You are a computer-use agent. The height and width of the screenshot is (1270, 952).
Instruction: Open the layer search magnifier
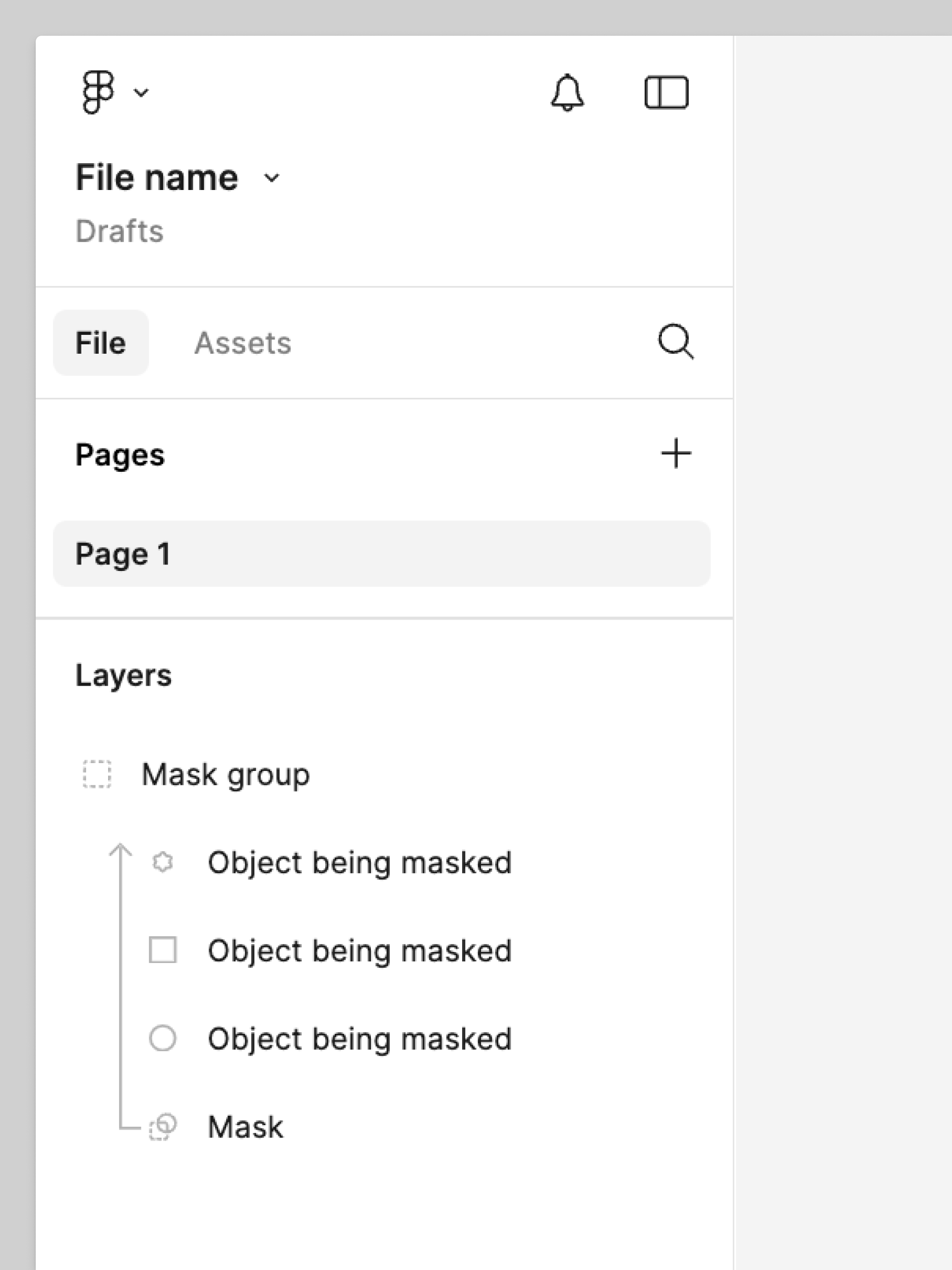(x=675, y=343)
